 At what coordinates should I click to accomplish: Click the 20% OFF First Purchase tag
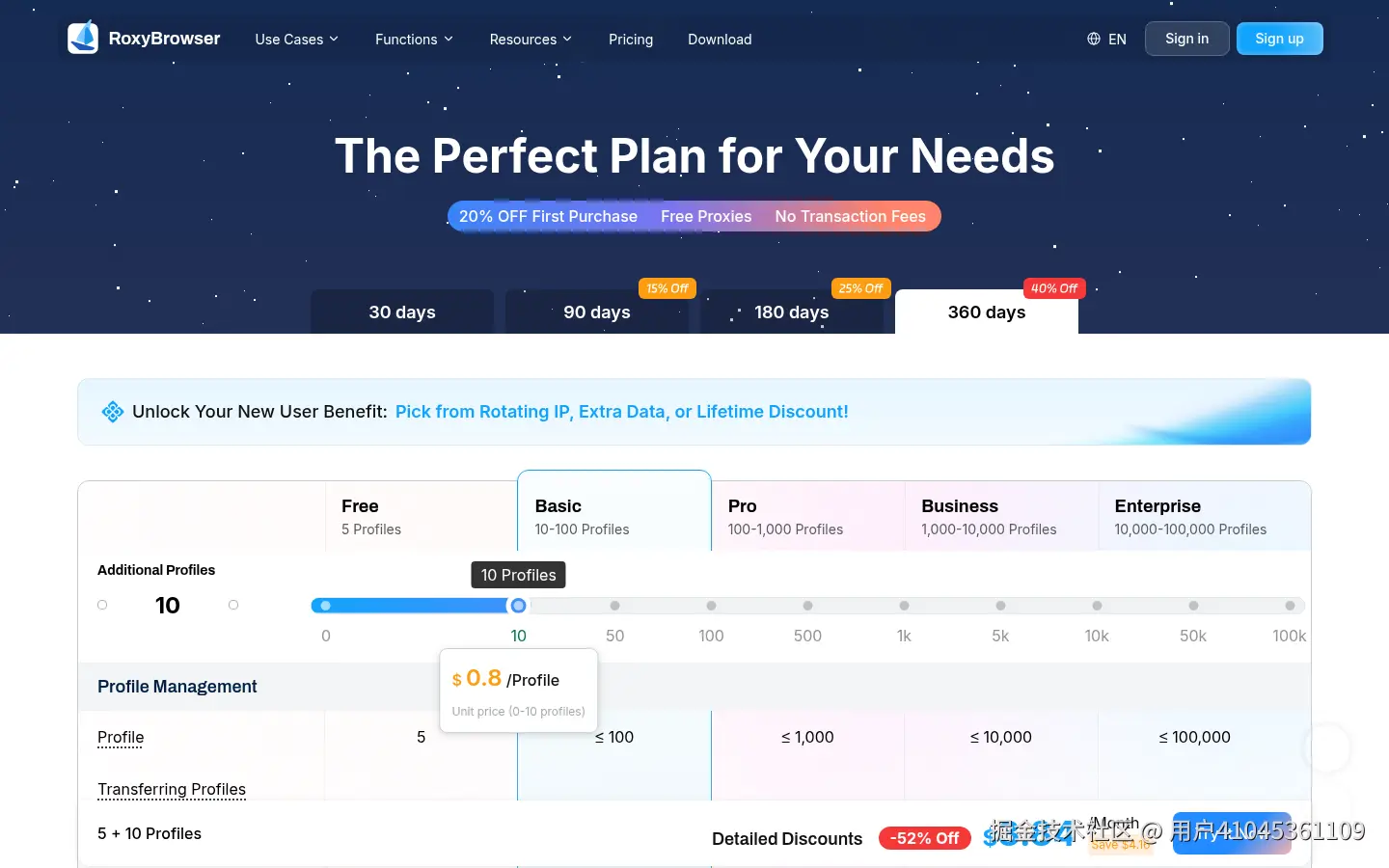pos(548,217)
